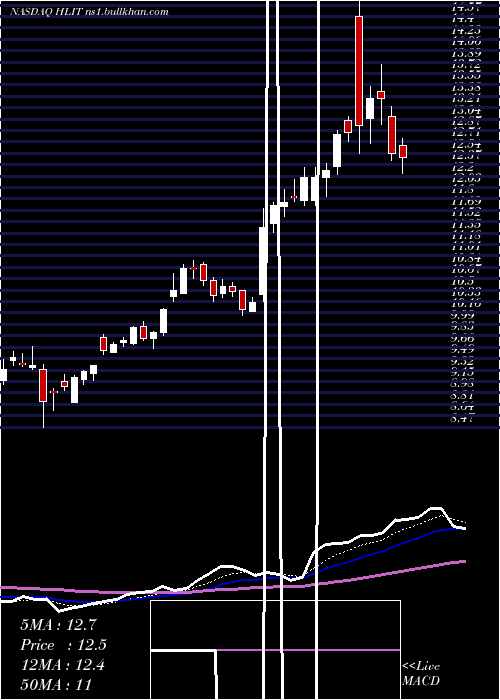Click the 10.16 price axis label
The width and height of the screenshot is (500, 700).
click(466, 304)
